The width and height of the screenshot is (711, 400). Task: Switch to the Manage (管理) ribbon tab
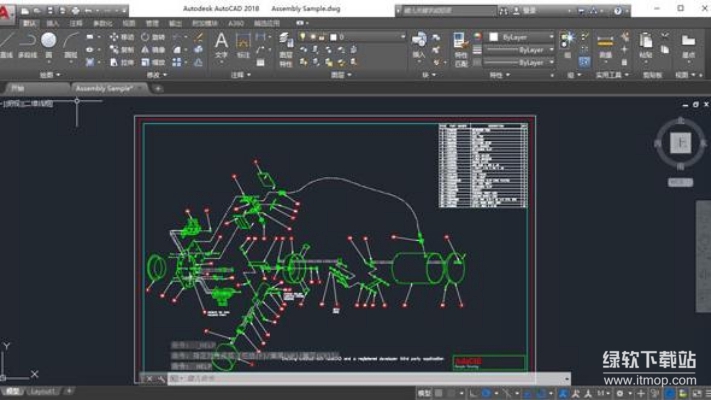(152, 23)
